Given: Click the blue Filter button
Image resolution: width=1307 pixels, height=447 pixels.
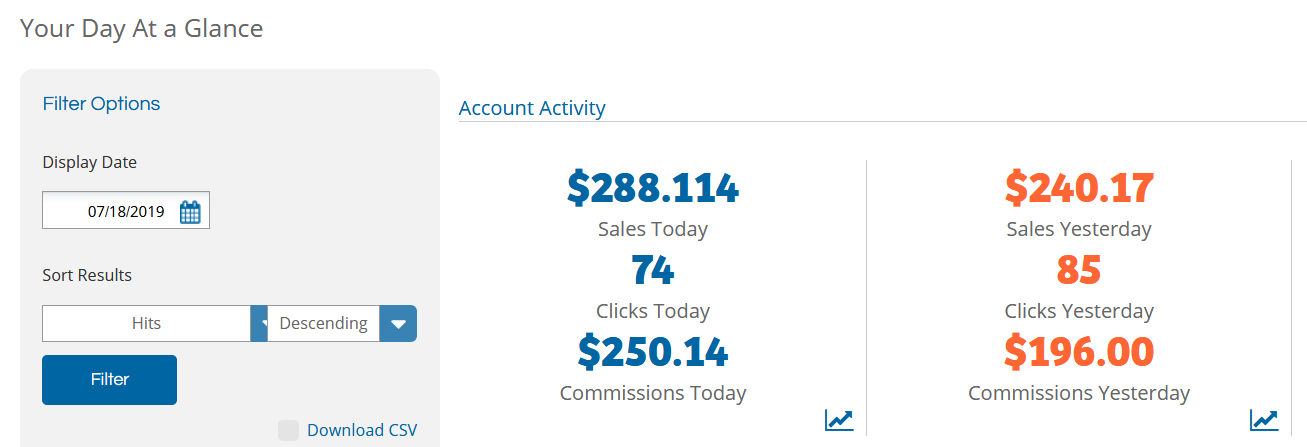Looking at the screenshot, I should pyautogui.click(x=109, y=379).
